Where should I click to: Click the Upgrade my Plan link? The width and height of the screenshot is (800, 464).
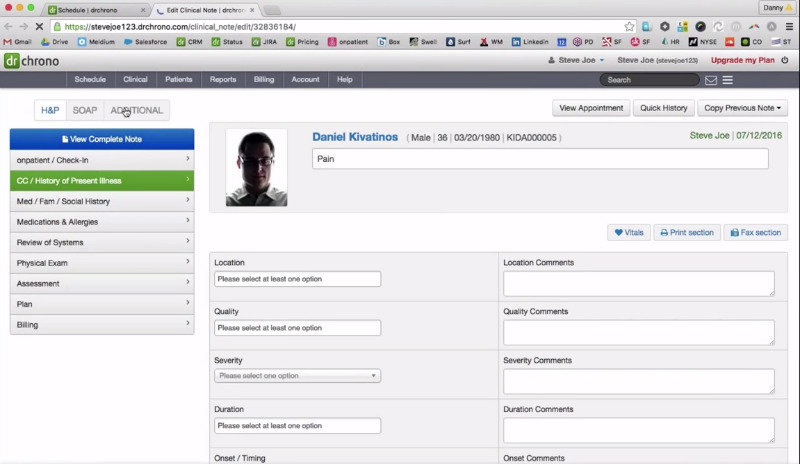[747, 61]
